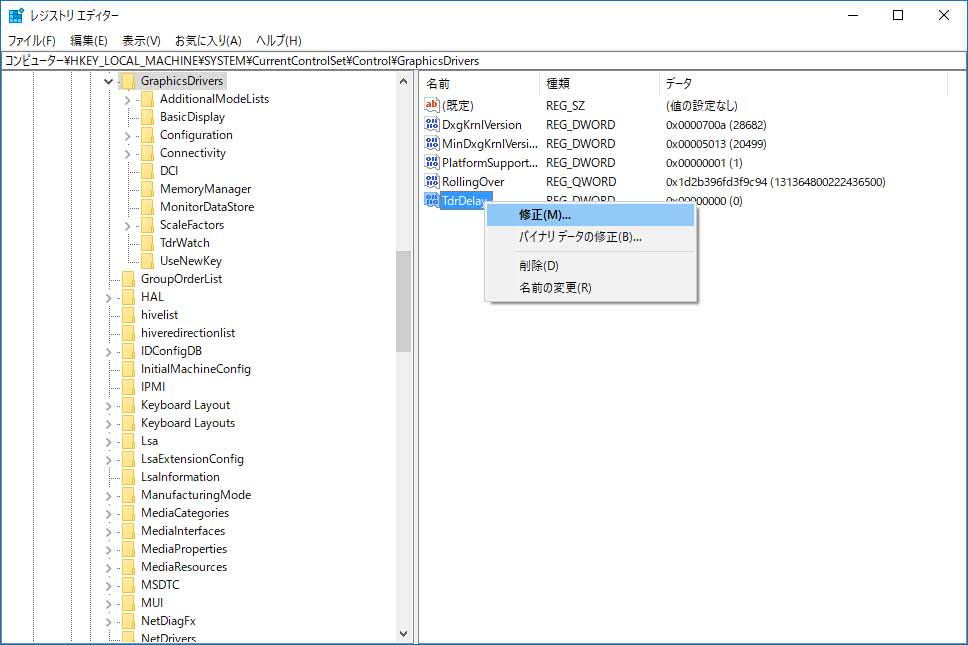This screenshot has height=645, width=968.
Task: Click the MinDxgKrnlVersi... value icon
Action: pos(432,143)
